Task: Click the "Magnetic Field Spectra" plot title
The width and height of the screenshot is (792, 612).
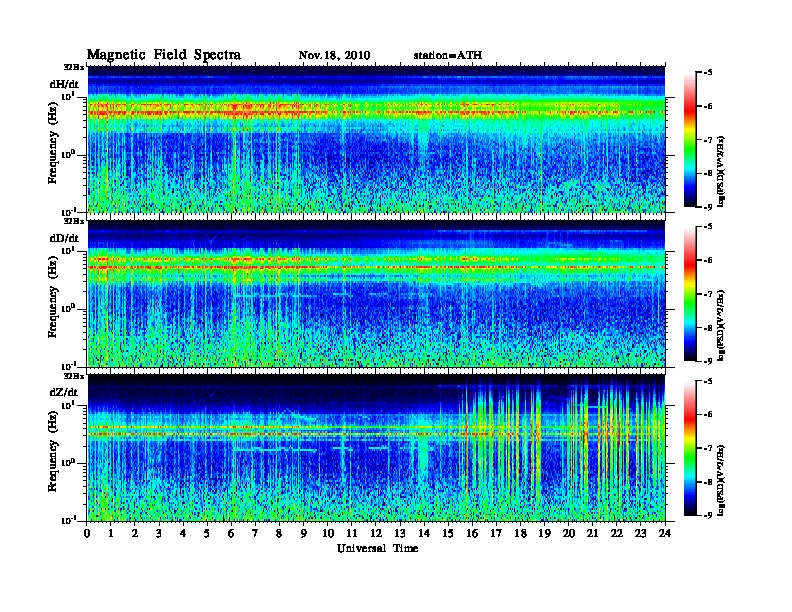Action: point(164,55)
